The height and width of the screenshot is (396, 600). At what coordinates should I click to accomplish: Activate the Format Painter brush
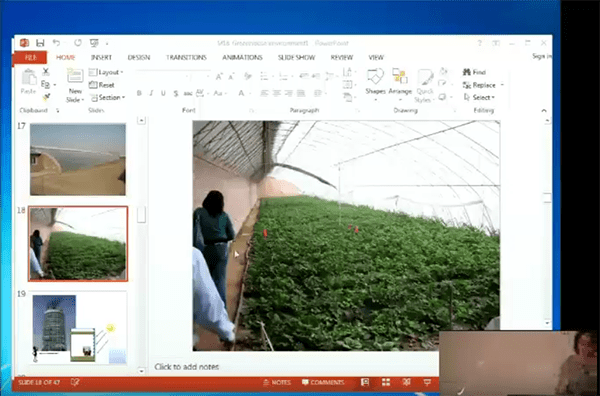tap(46, 97)
